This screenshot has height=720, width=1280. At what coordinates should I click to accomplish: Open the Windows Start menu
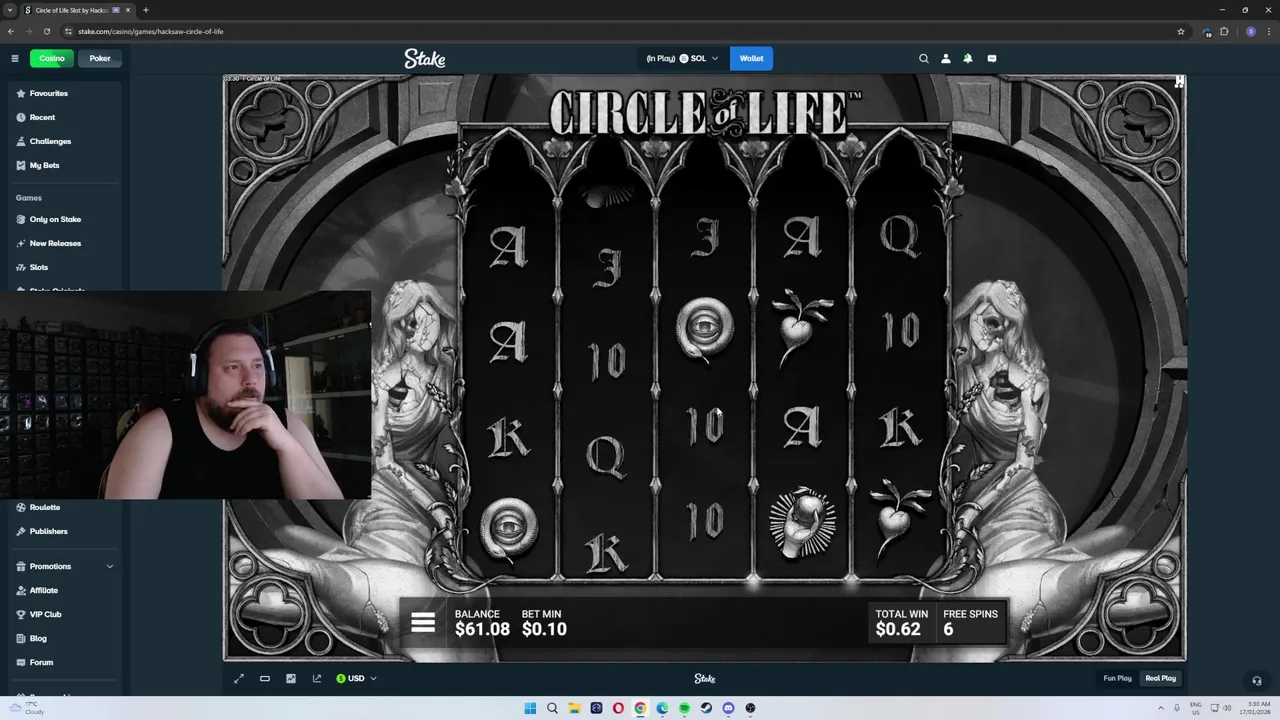(x=530, y=708)
